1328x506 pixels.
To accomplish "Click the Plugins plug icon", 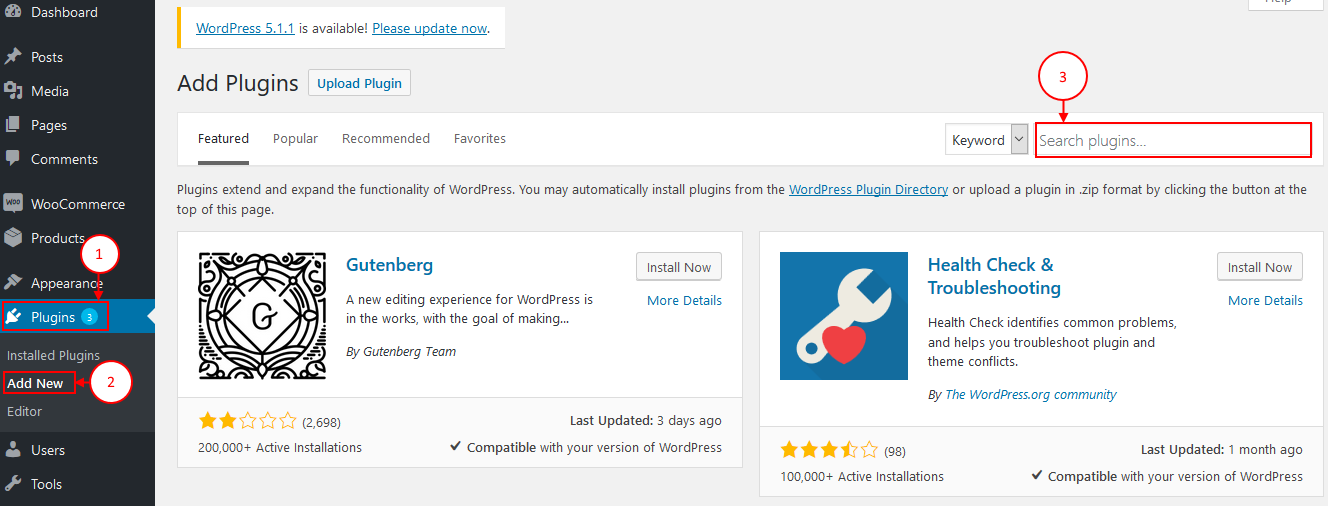I will pos(14,317).
